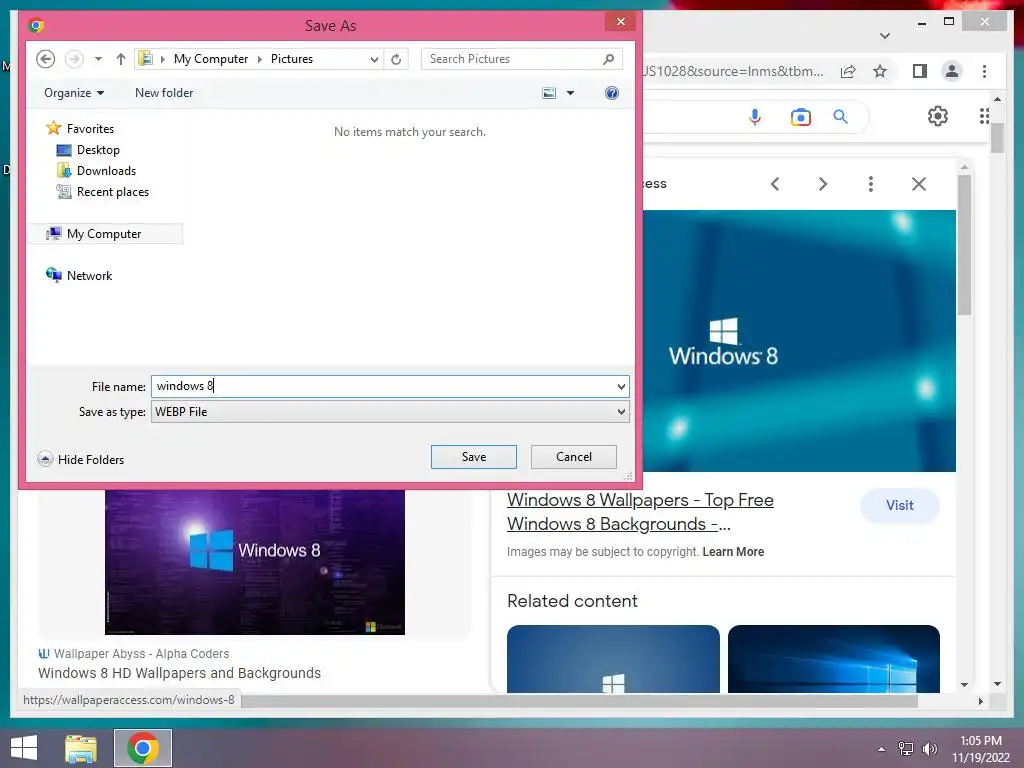Click the search magnifier in Save As
Image resolution: width=1024 pixels, height=768 pixels.
pyautogui.click(x=609, y=59)
